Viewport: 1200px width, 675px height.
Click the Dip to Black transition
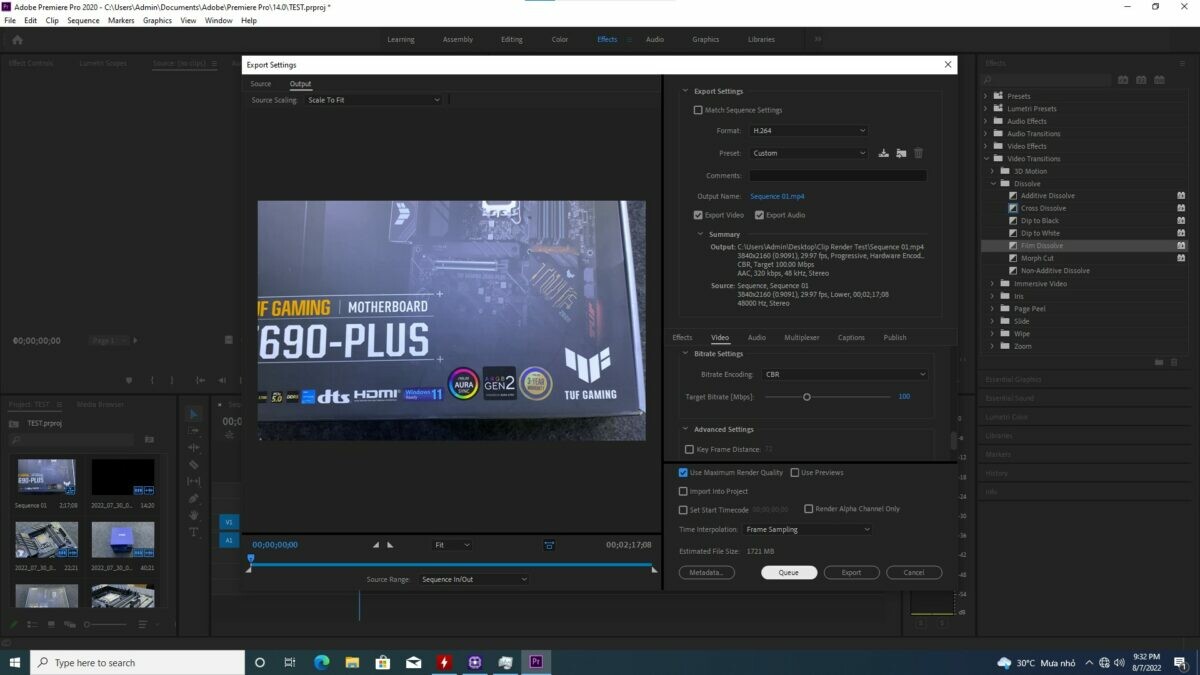click(x=1040, y=221)
